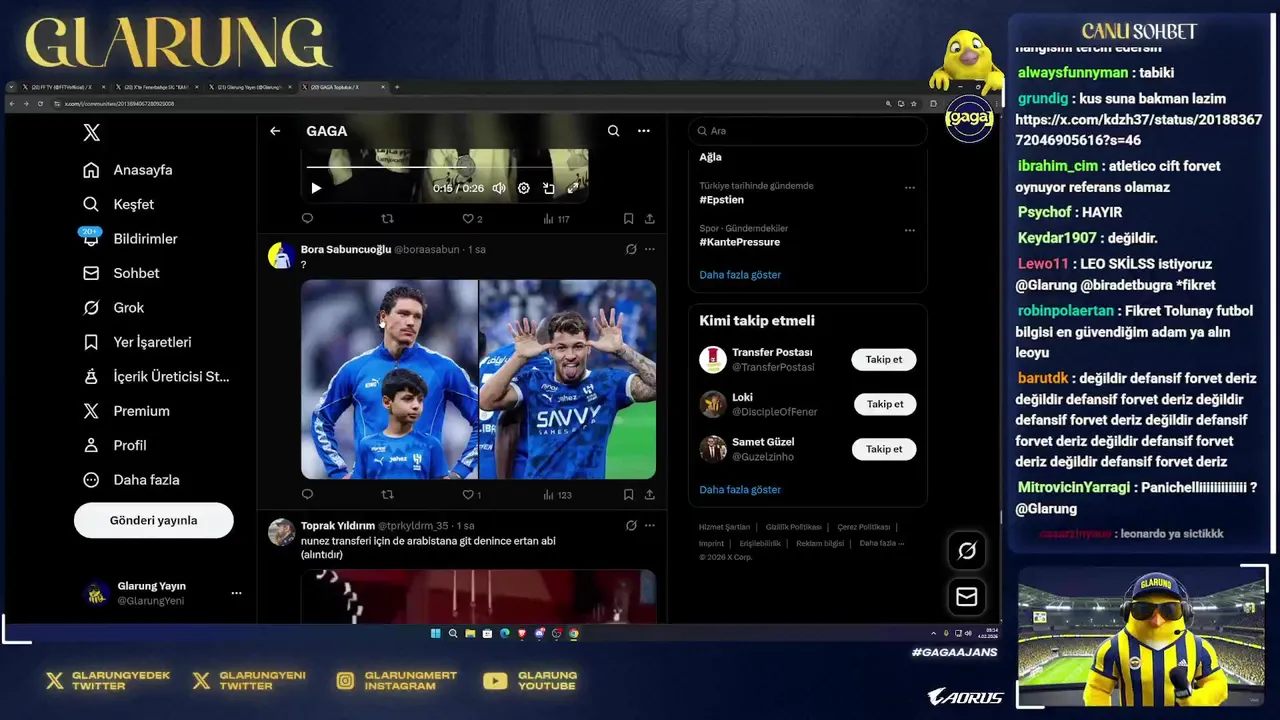Image resolution: width=1280 pixels, height=720 pixels.
Task: Open the #KantePressure trending topic
Action: point(740,242)
